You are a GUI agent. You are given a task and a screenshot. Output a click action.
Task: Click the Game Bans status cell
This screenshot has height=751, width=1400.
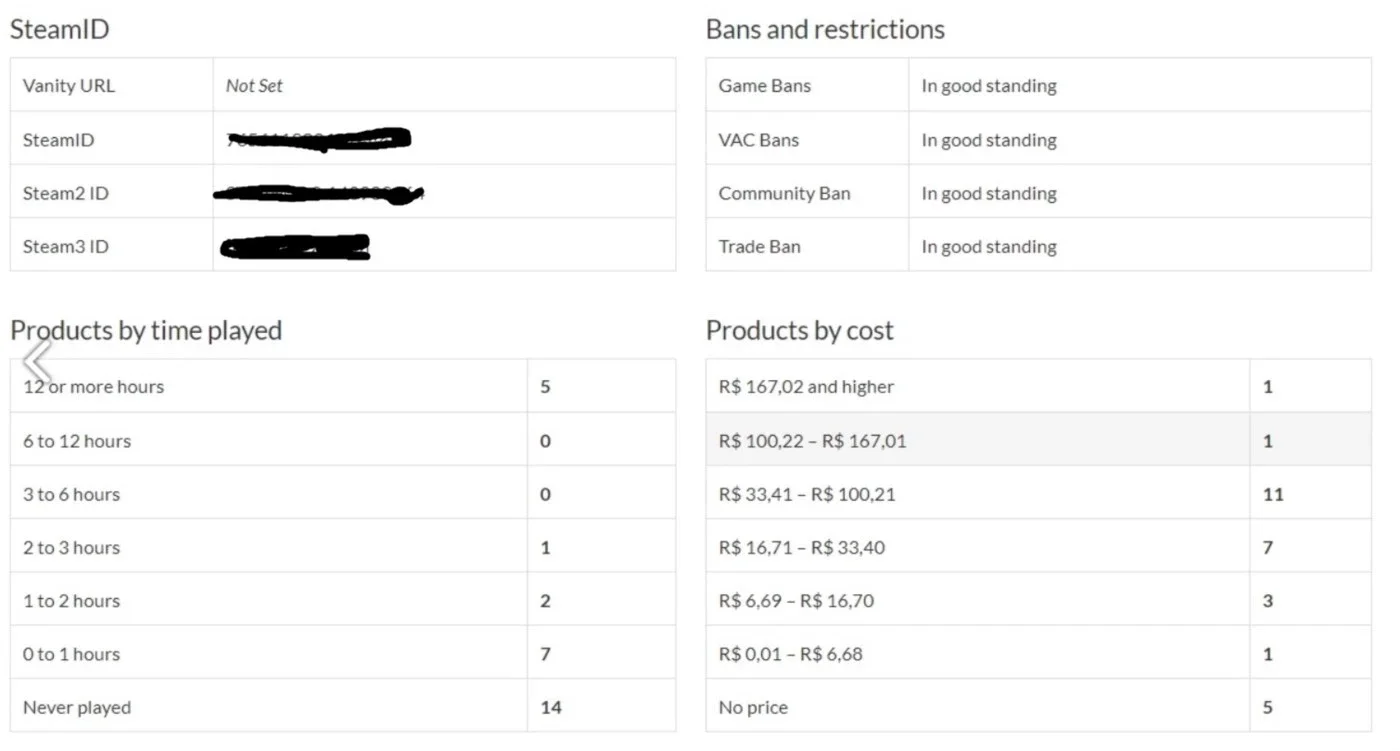(1140, 85)
